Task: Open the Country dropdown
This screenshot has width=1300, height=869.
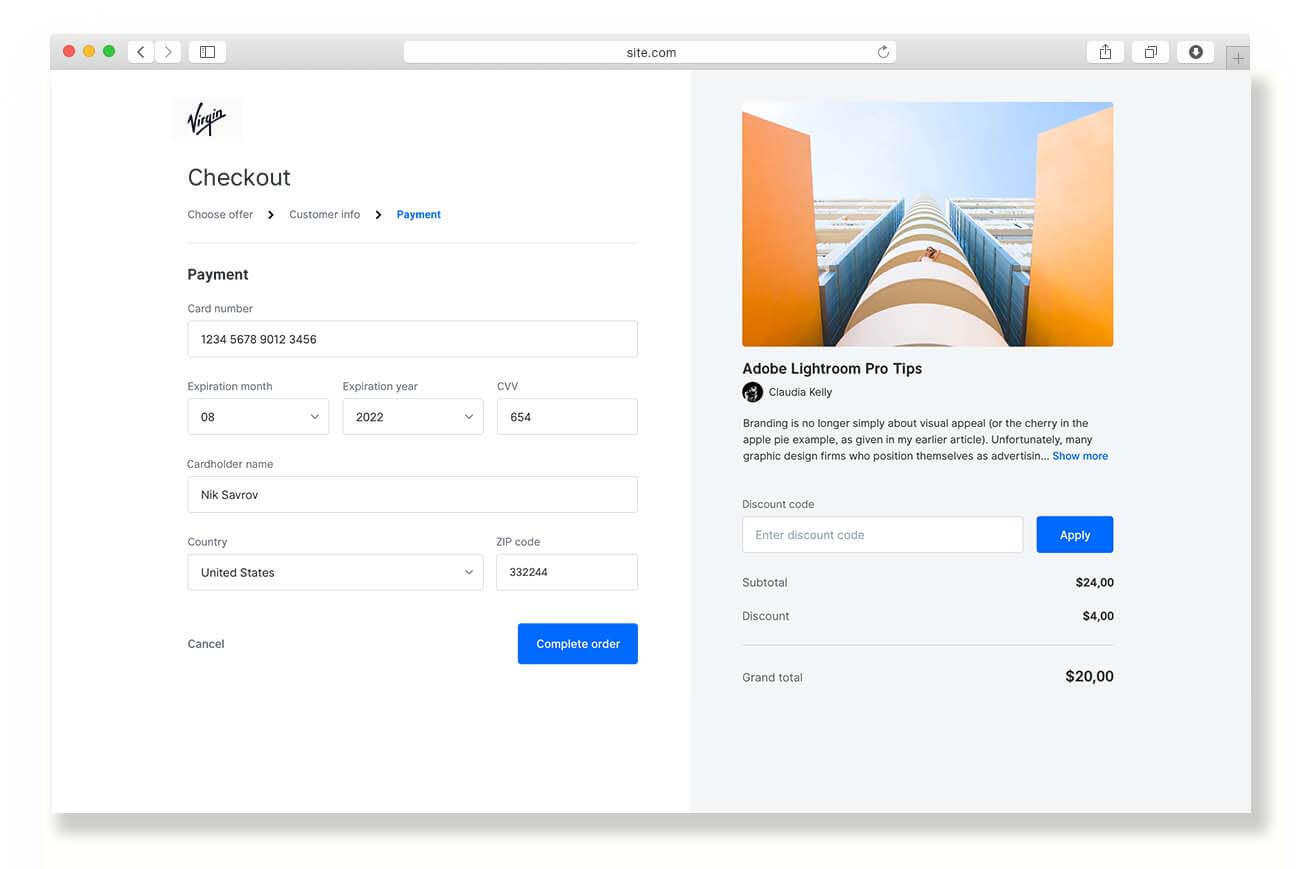Action: [335, 573]
